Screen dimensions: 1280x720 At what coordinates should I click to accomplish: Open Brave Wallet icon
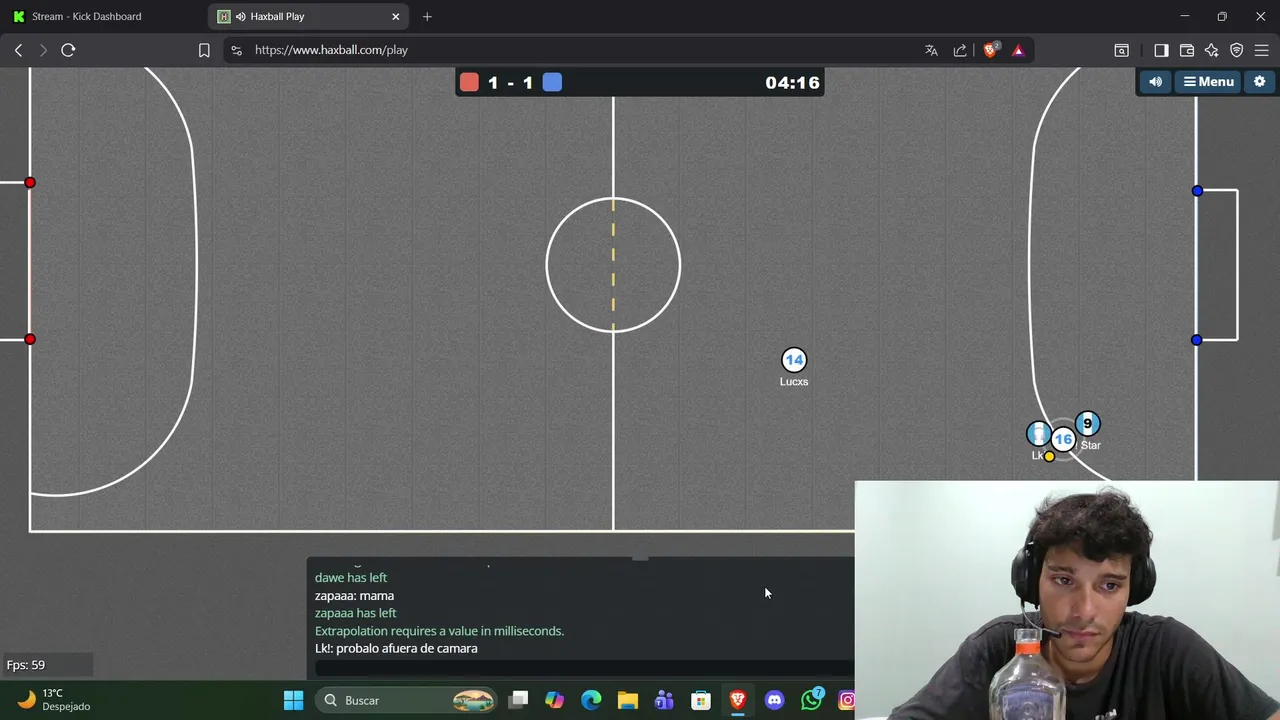(1187, 50)
